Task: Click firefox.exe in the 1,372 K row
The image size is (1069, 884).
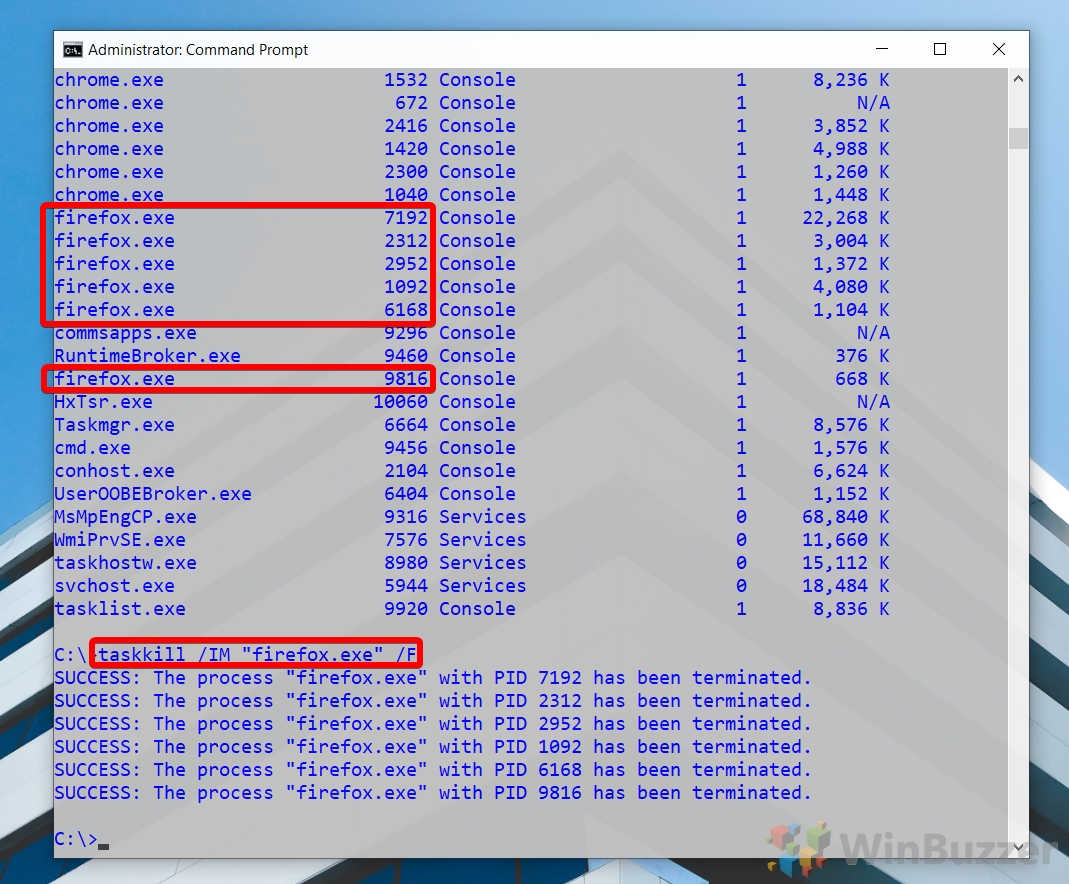Action: [115, 264]
